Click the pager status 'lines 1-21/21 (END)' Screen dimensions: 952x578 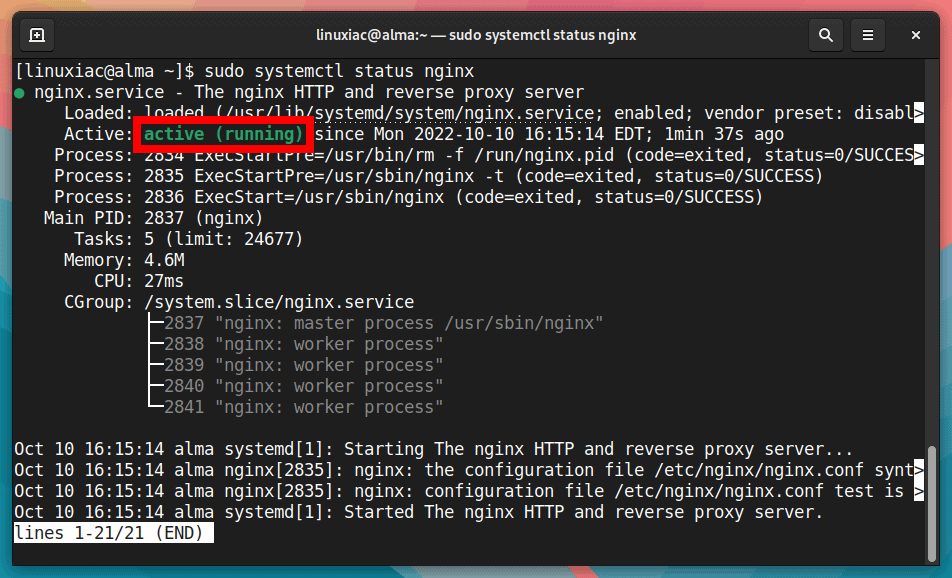[x=114, y=533]
